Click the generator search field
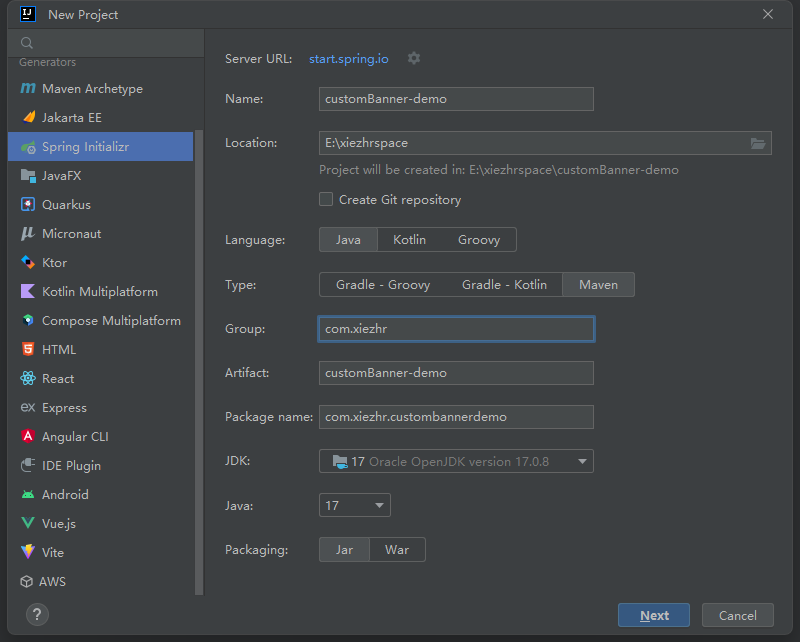 pos(106,43)
